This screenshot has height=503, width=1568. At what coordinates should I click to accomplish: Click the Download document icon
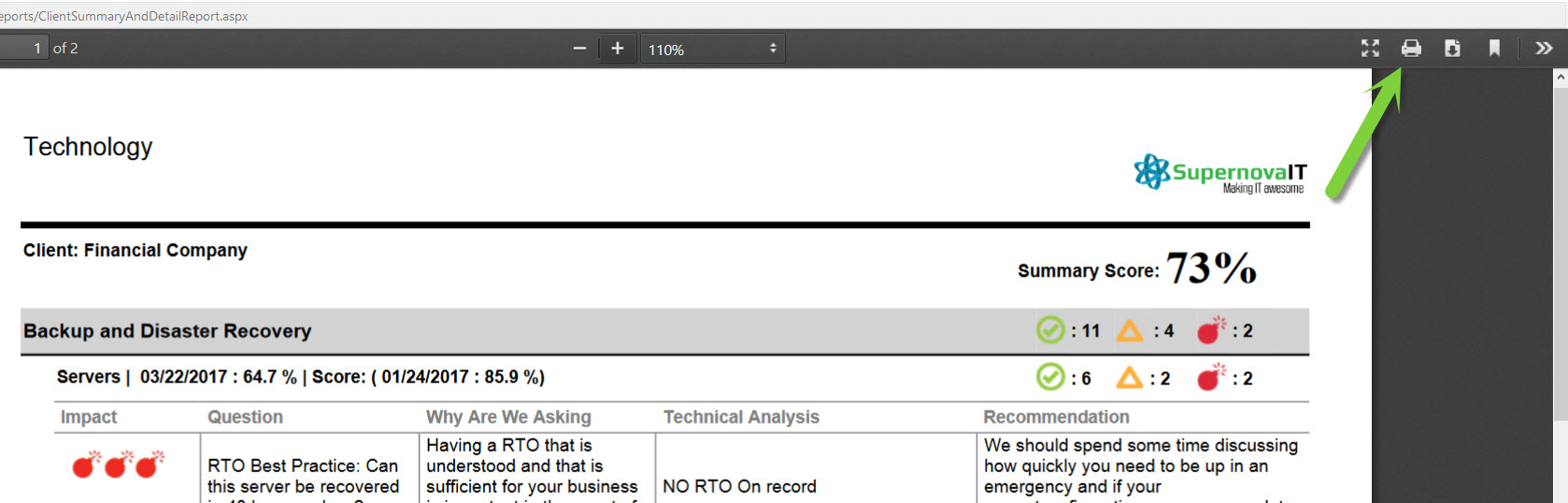coord(1452,48)
